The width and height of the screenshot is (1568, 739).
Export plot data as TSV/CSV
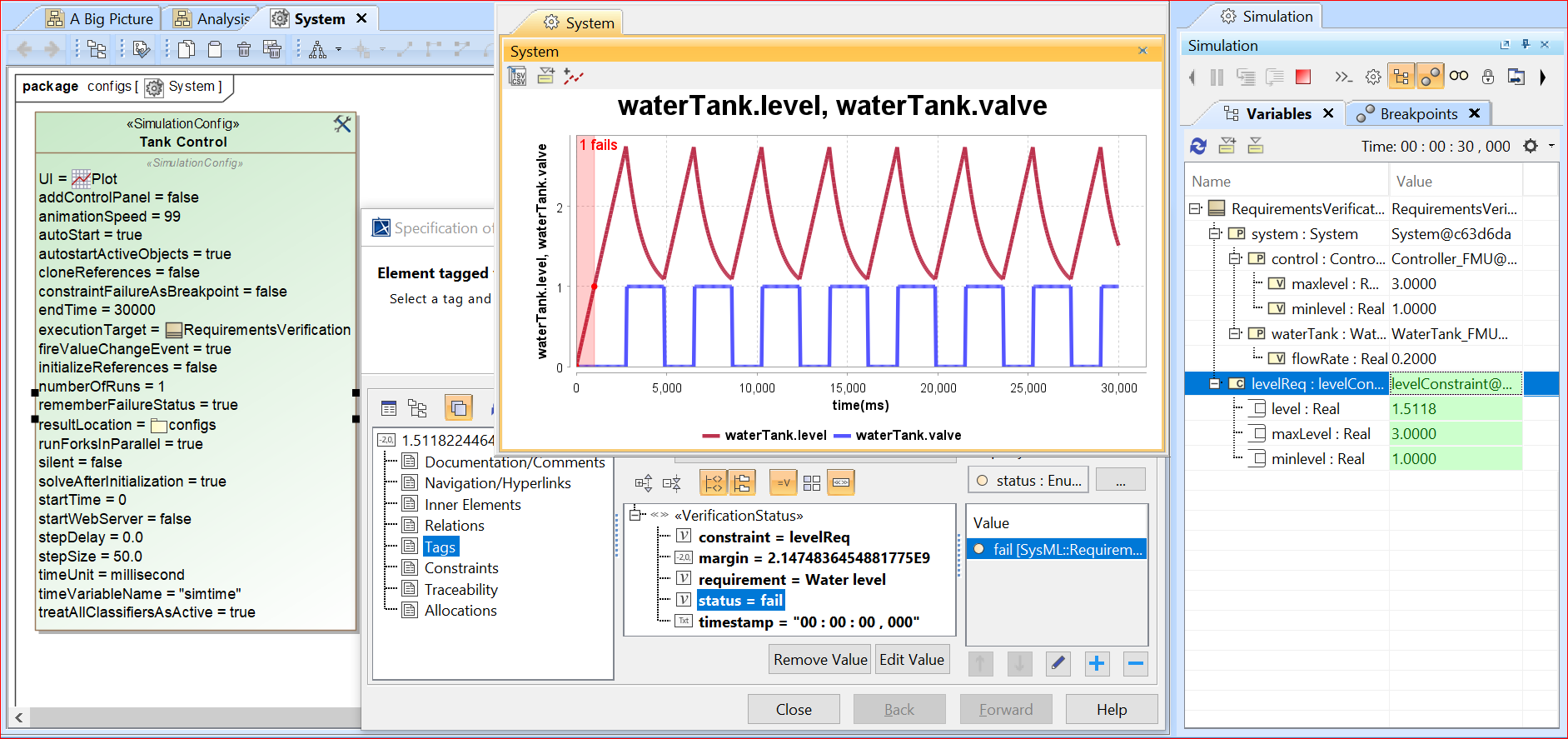[517, 77]
